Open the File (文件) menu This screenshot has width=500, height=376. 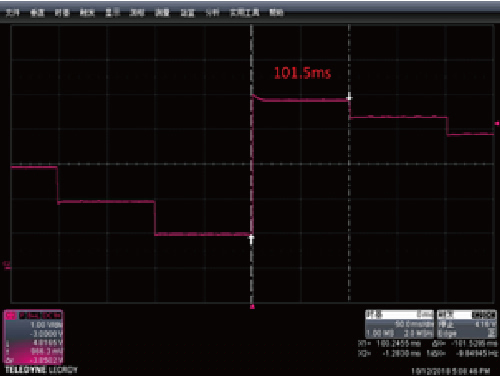12,12
